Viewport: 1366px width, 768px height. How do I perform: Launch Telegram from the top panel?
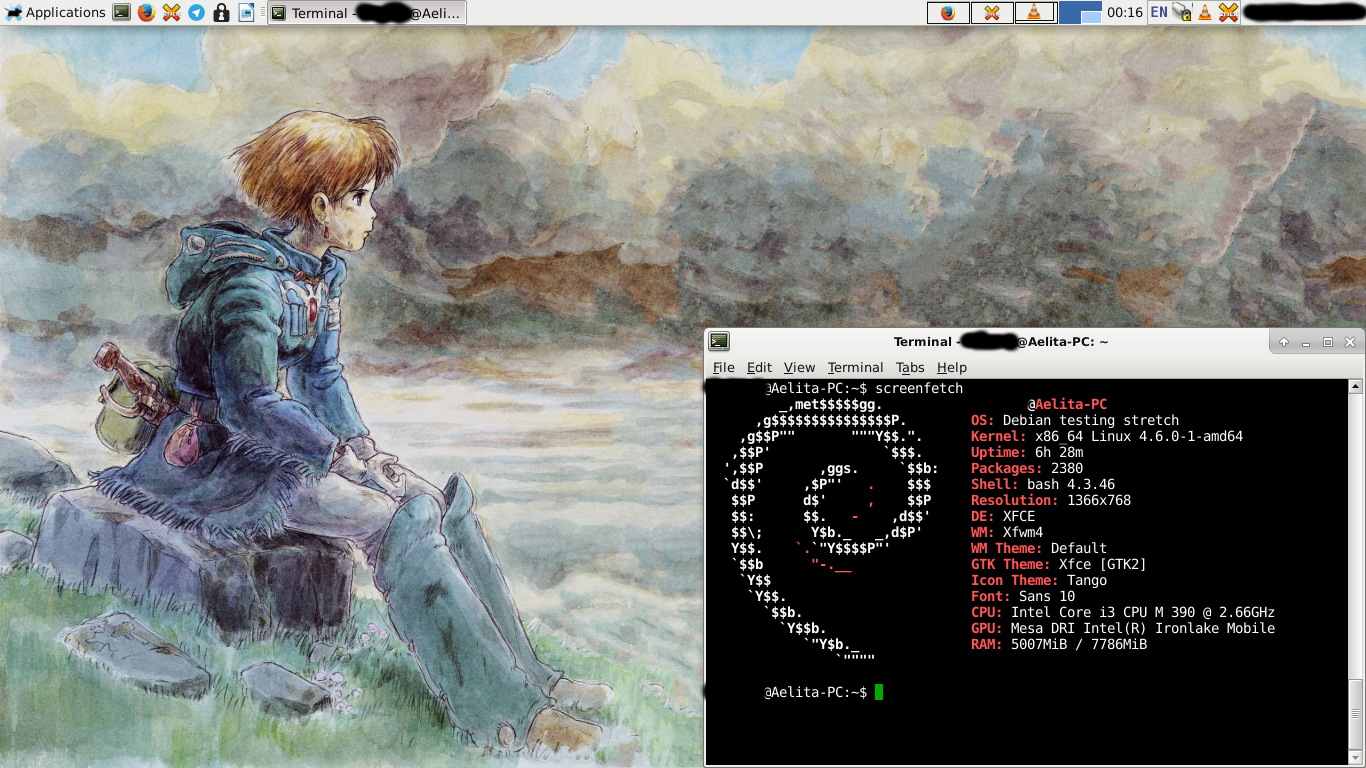pos(196,13)
